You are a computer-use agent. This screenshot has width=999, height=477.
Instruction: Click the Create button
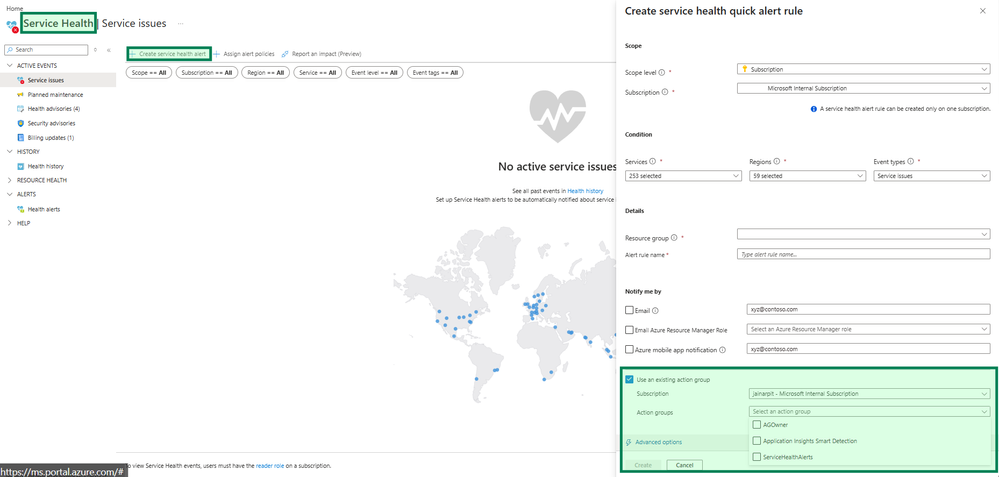(643, 465)
